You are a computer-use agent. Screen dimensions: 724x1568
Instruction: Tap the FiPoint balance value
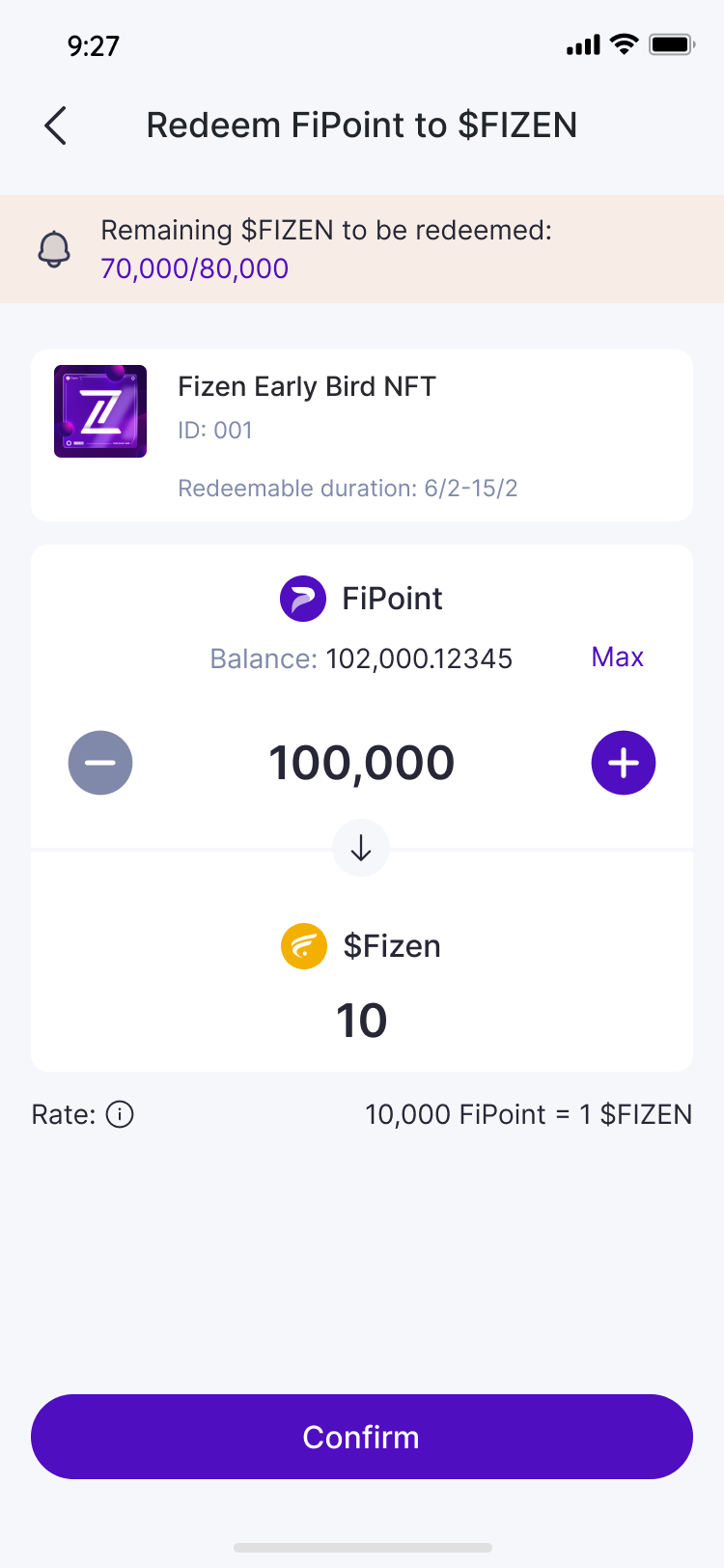point(419,658)
